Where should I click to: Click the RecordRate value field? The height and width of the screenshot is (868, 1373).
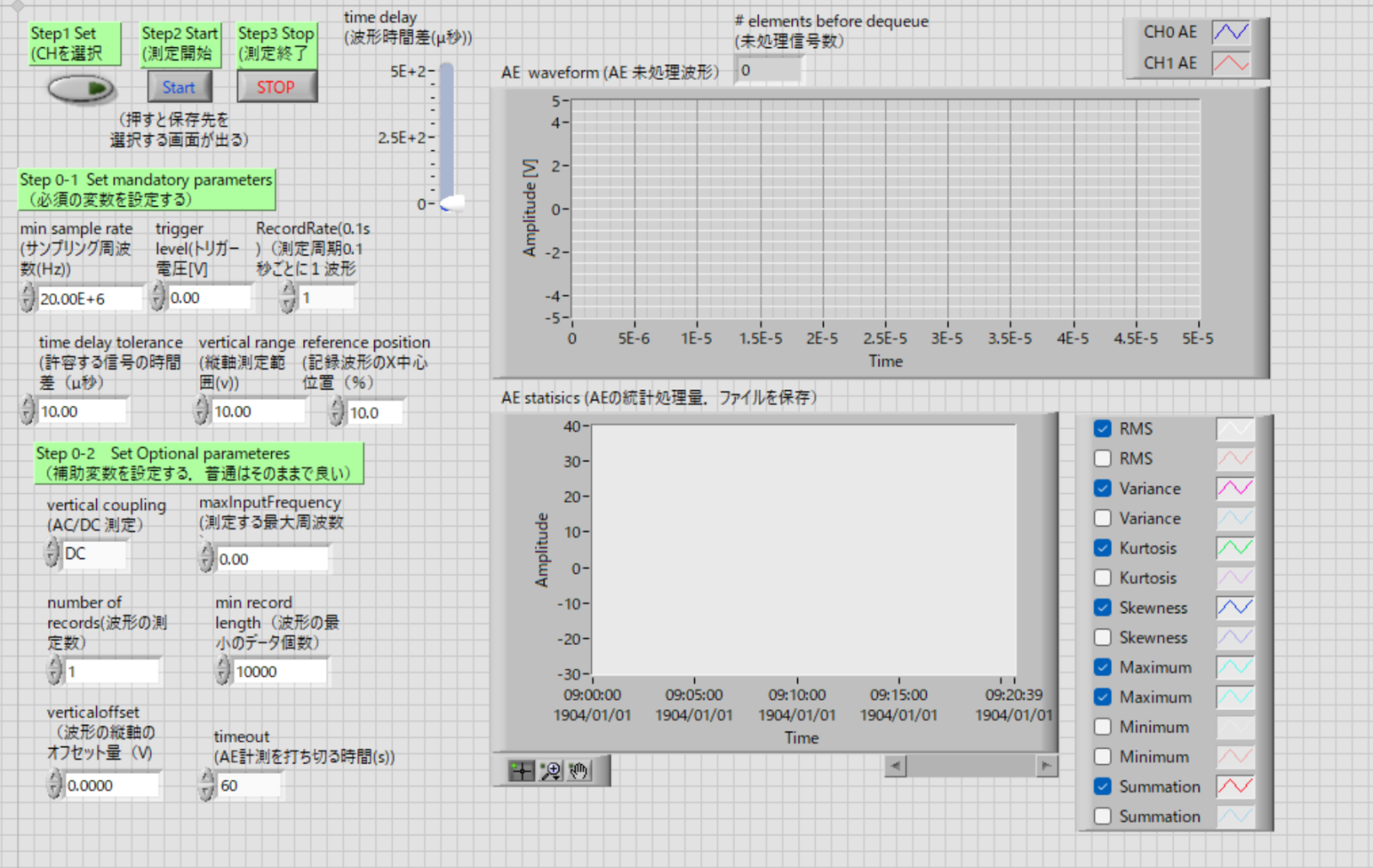(327, 298)
